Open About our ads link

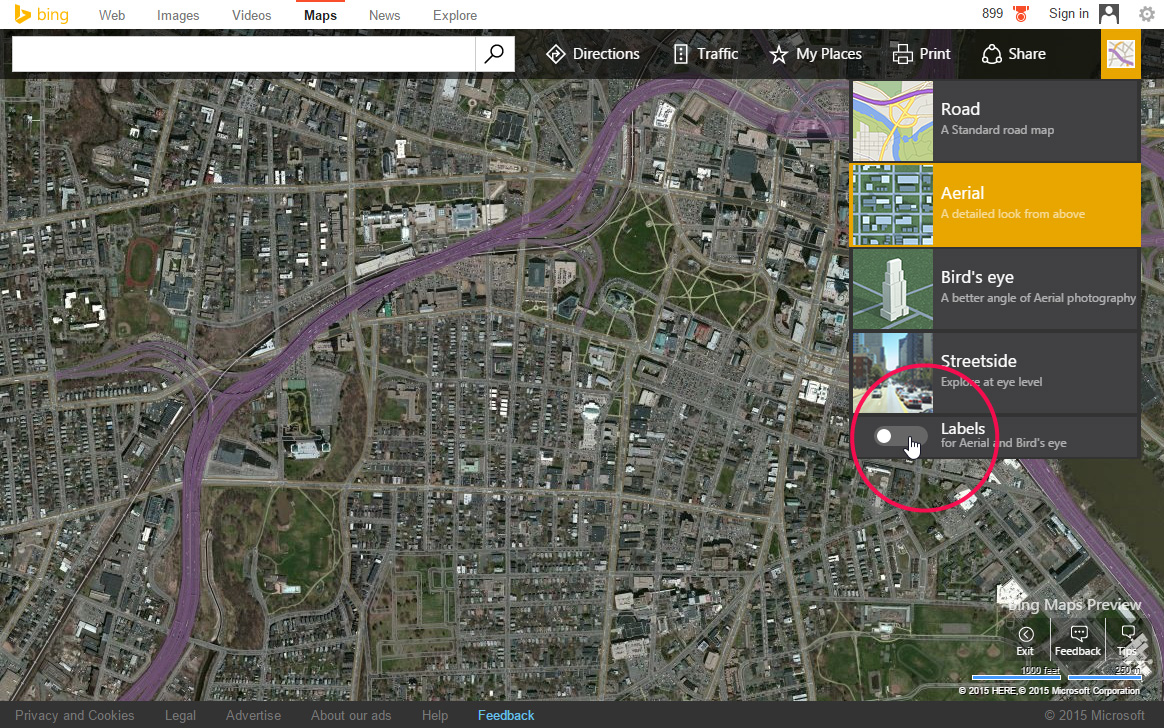click(351, 715)
